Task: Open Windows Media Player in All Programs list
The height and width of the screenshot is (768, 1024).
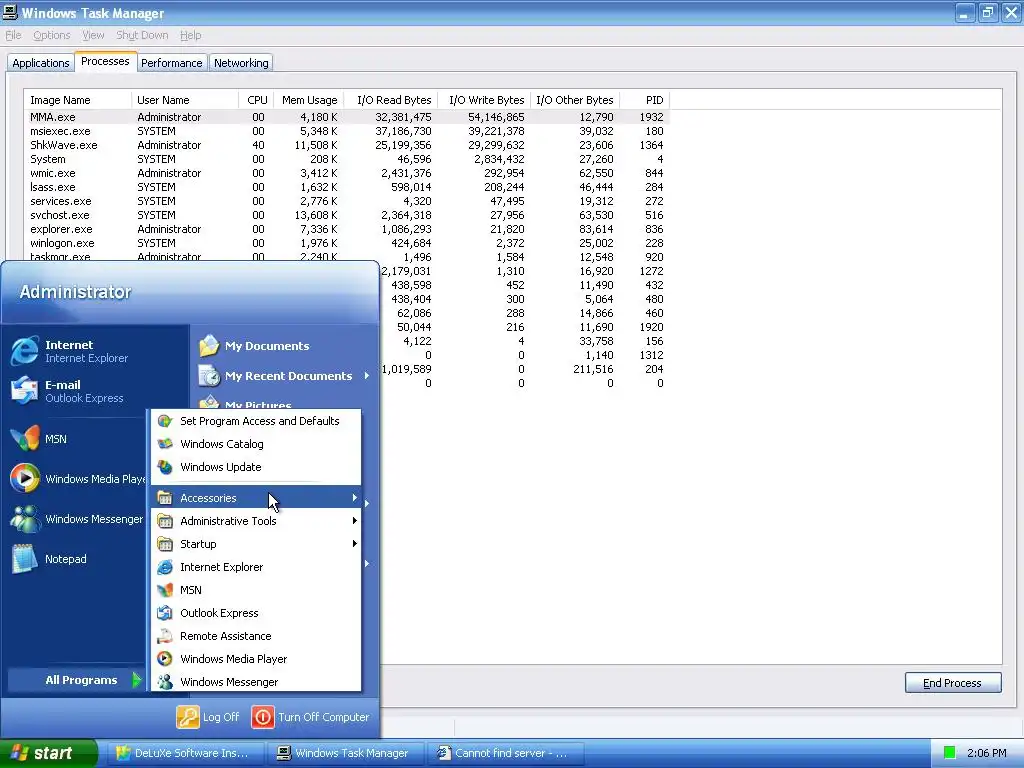Action: point(256,658)
